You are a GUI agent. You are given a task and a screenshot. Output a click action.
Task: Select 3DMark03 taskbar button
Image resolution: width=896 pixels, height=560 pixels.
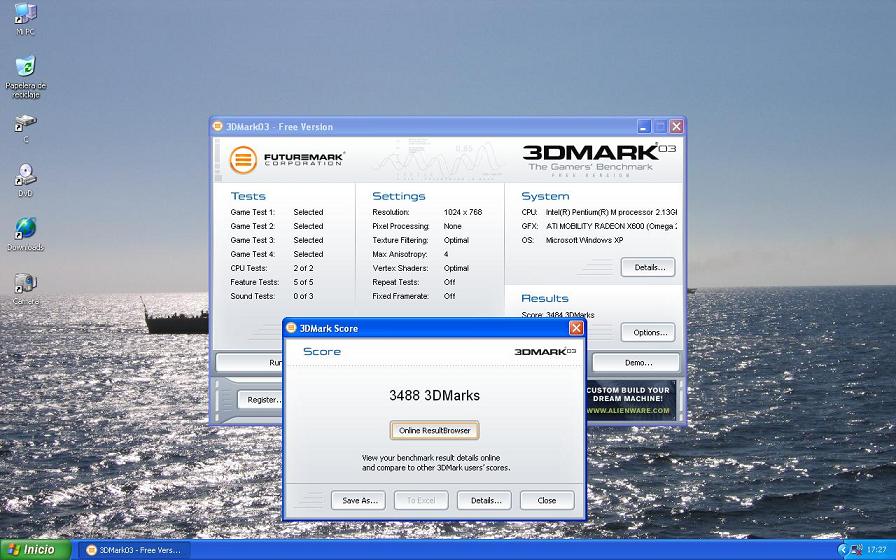[x=133, y=550]
